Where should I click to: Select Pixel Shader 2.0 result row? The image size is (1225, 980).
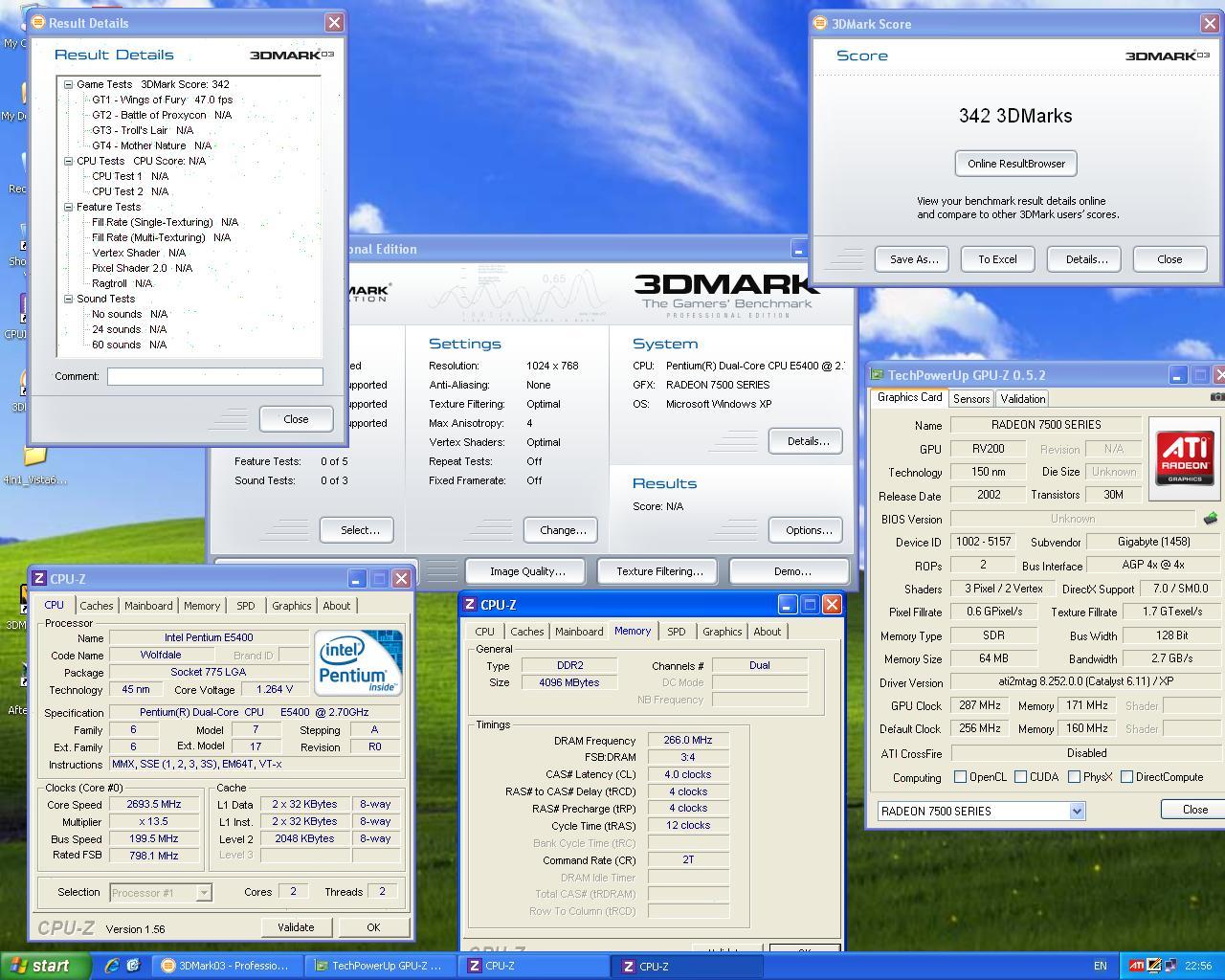142,268
